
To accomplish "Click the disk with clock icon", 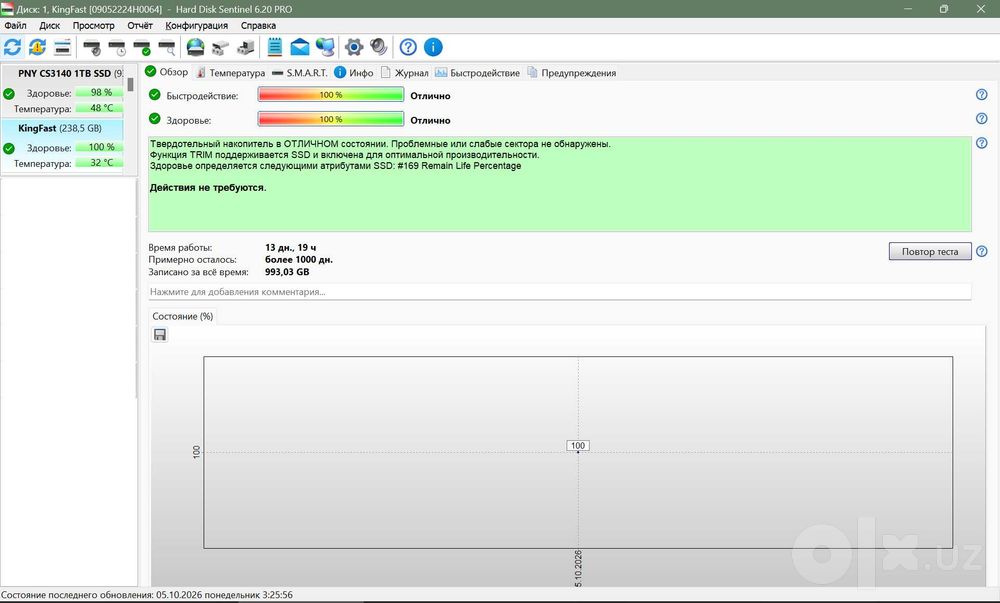I will click(117, 47).
